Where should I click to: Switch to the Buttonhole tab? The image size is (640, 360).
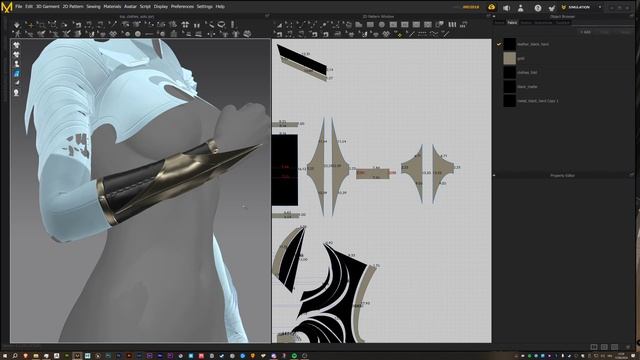coord(543,23)
